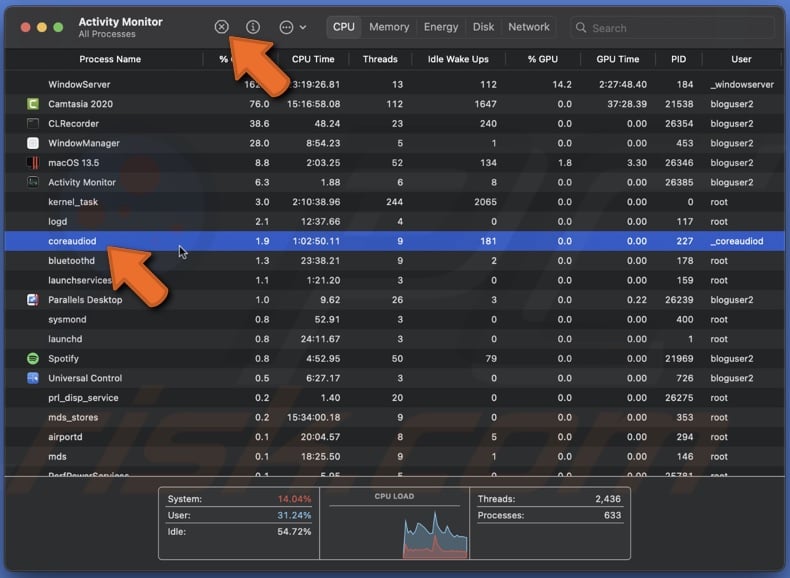Click the Spotify icon in process list
This screenshot has height=578, width=790.
pos(33,358)
